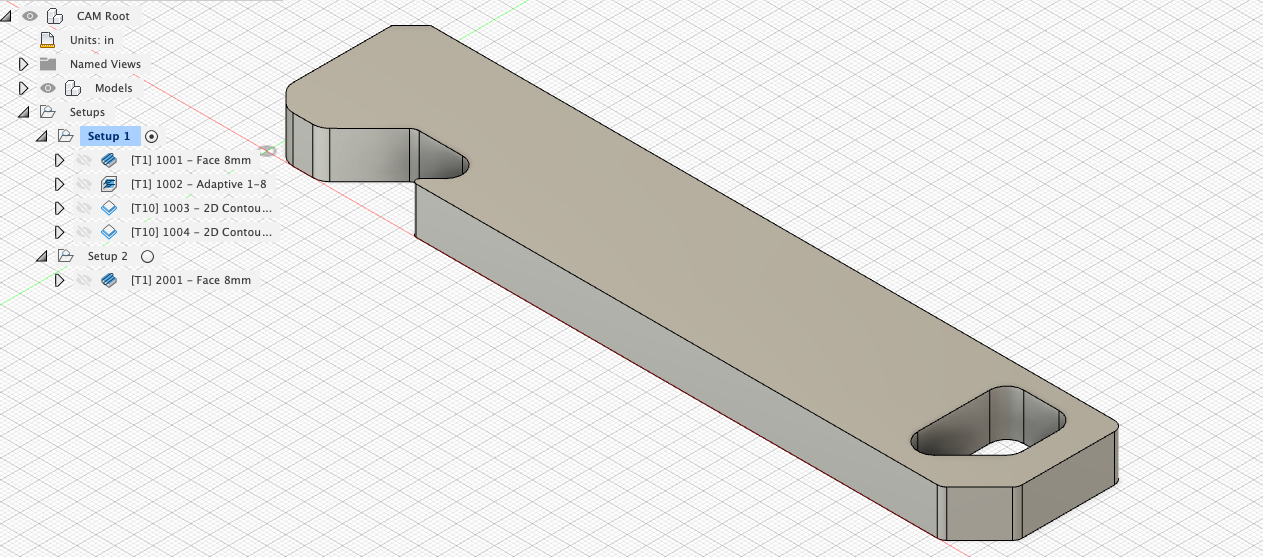Toggle visibility eye for CAM Root
Image resolution: width=1263 pixels, height=557 pixels.
pyautogui.click(x=30, y=16)
